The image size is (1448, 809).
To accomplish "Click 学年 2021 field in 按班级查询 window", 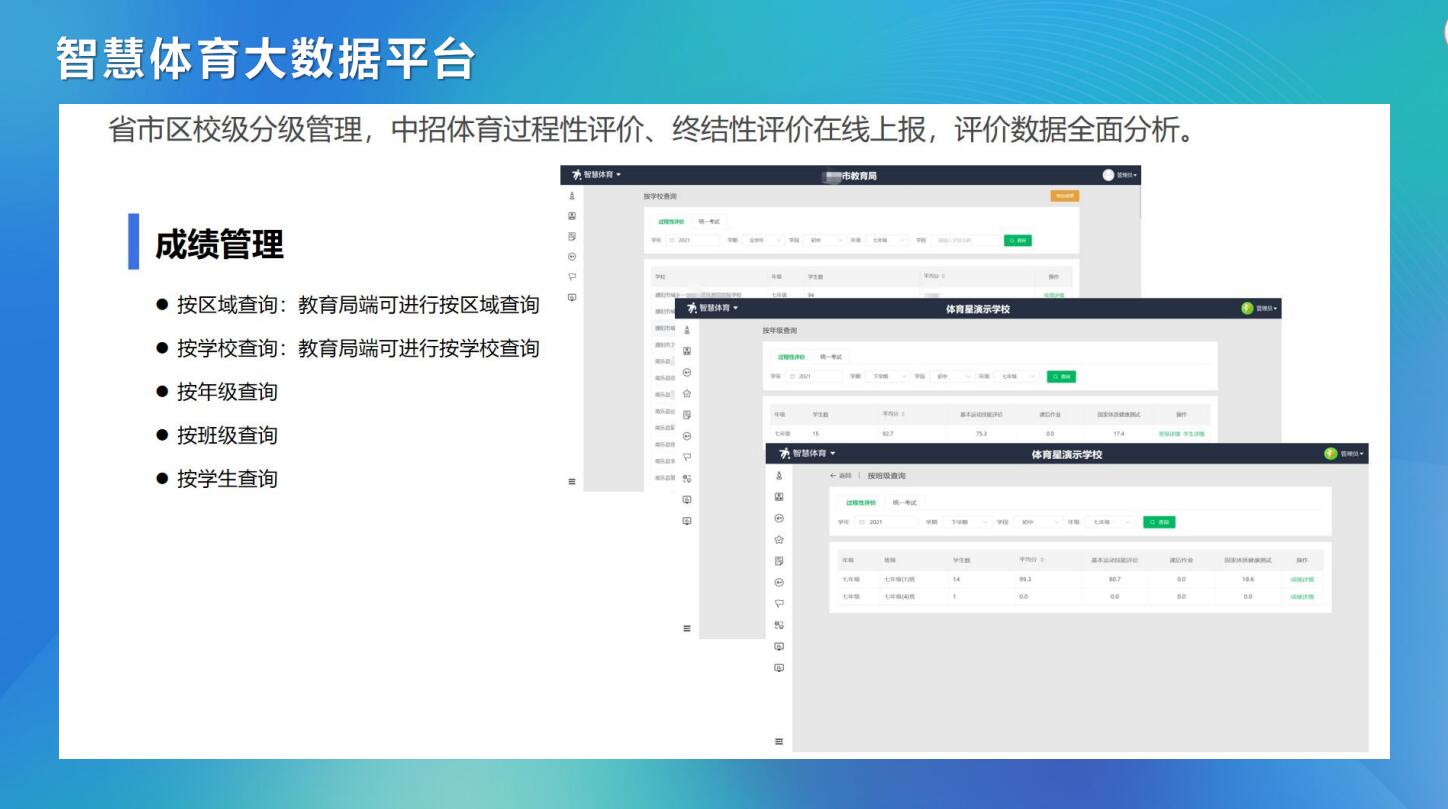I will click(x=885, y=522).
